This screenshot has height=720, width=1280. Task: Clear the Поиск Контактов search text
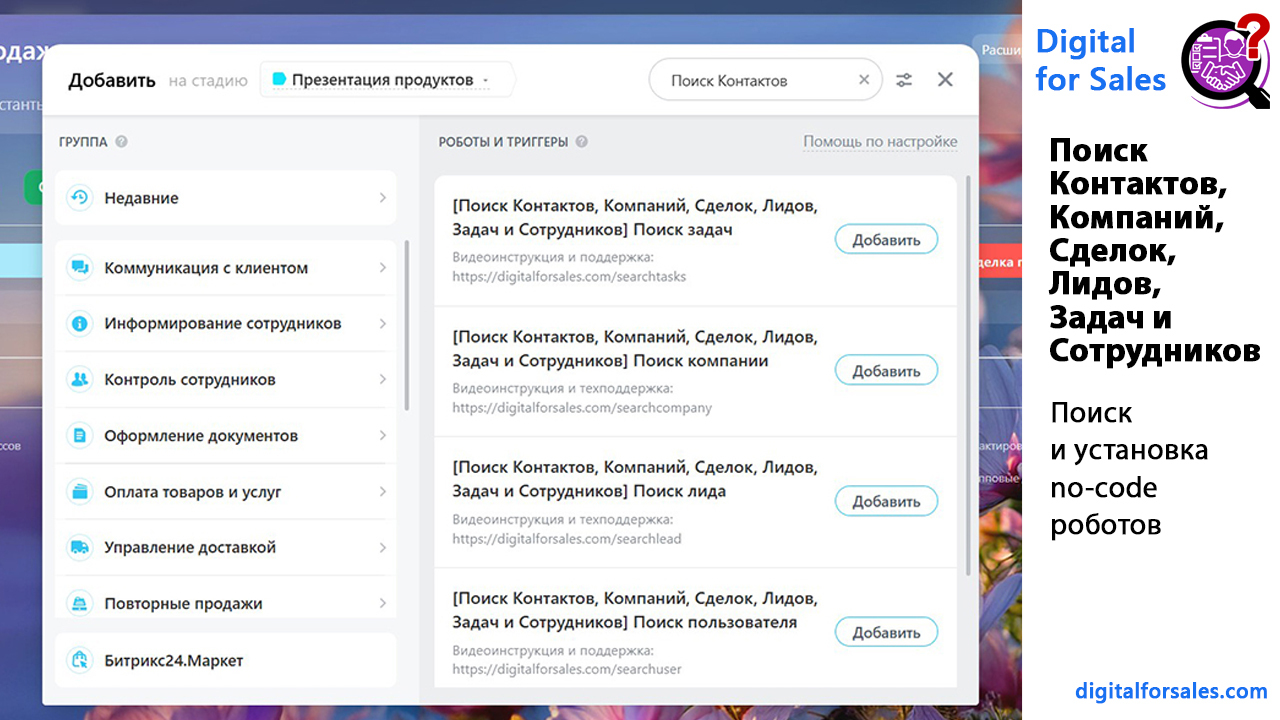point(864,80)
